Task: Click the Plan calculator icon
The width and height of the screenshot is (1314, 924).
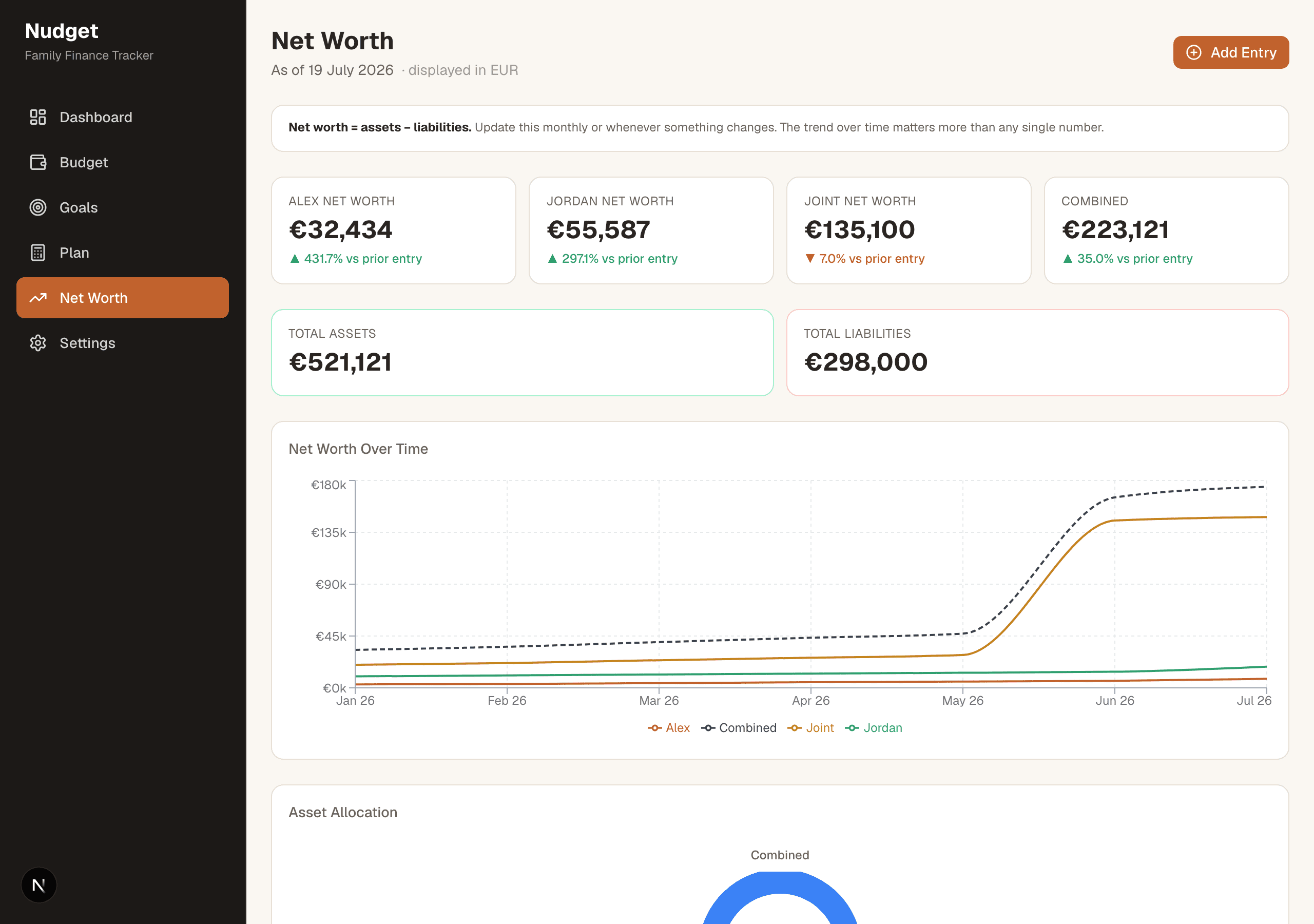Action: [x=38, y=253]
